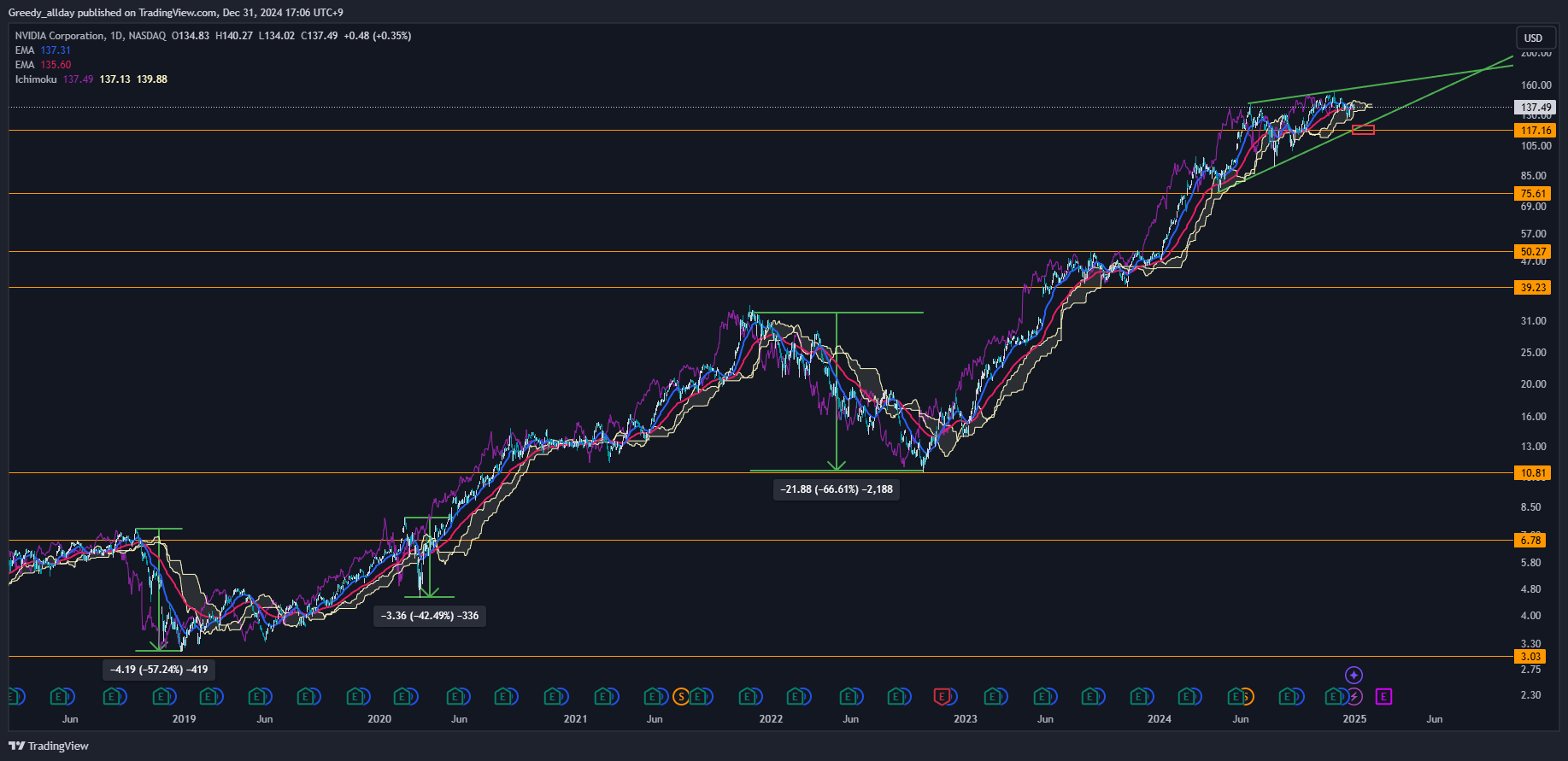Click the red EMA 135.60 legend value
Image resolution: width=1568 pixels, height=761 pixels.
point(56,65)
